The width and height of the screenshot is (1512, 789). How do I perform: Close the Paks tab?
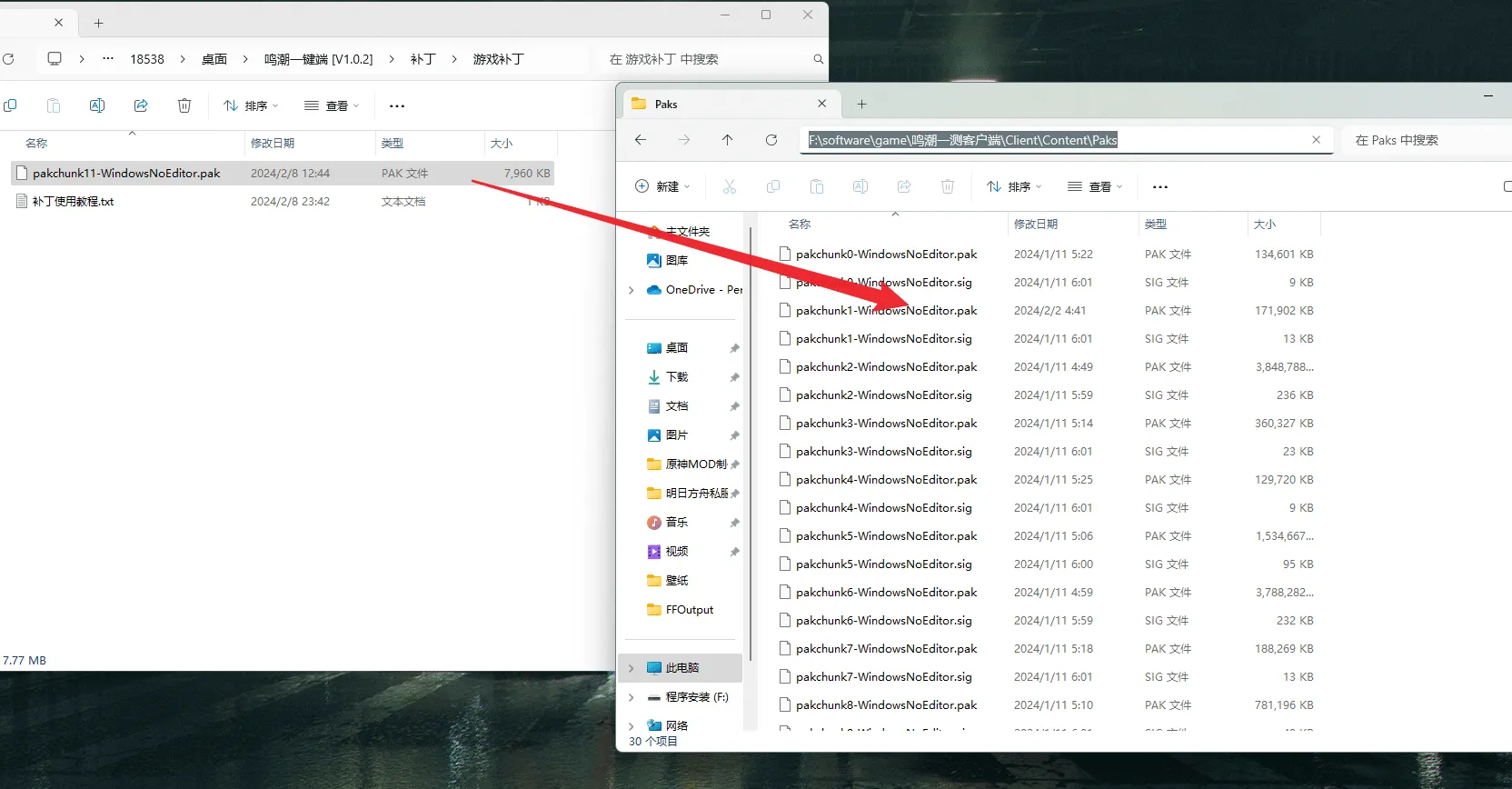(822, 104)
